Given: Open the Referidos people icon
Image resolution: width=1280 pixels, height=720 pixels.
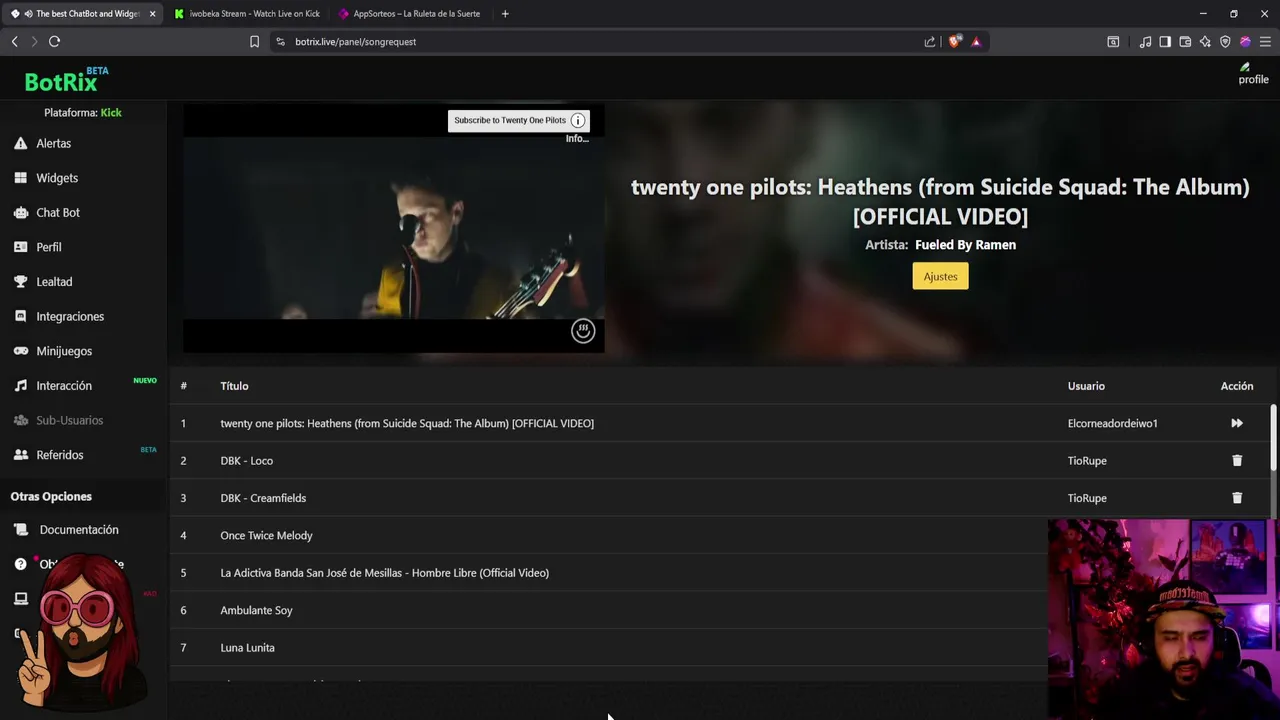Looking at the screenshot, I should coord(20,455).
